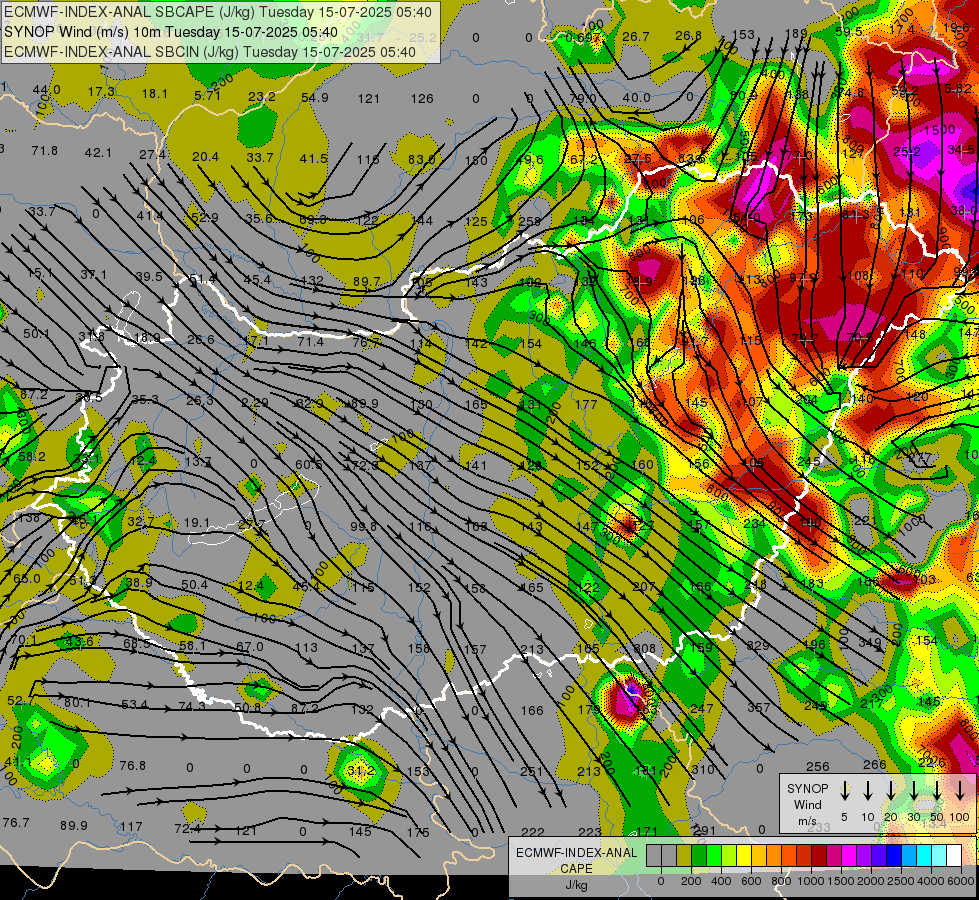Screen dimensions: 979x900
Task: Click the 100 m/s wind arrow in legend
Action: click(x=960, y=791)
